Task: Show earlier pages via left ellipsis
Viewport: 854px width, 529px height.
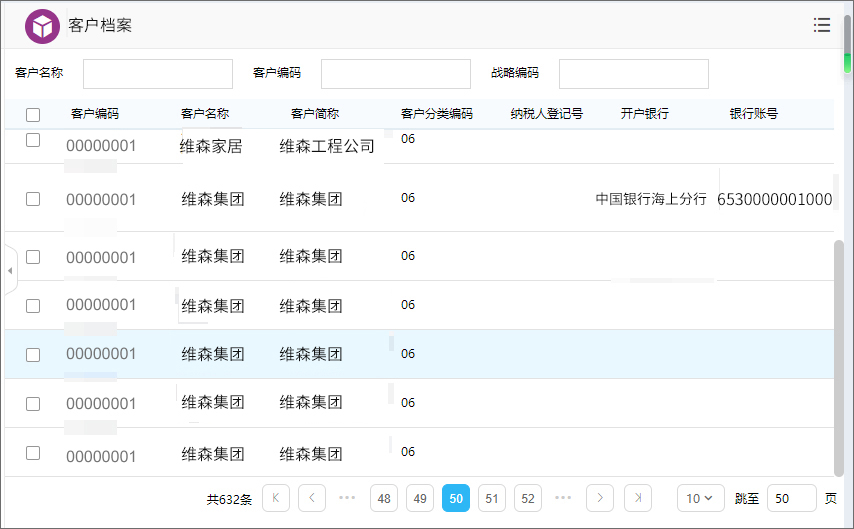Action: point(347,498)
